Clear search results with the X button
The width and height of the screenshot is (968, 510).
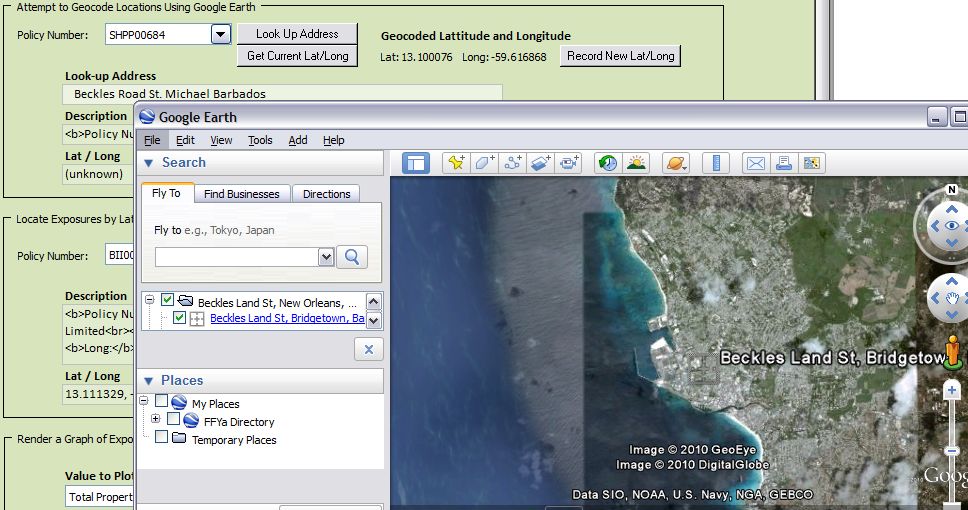pyautogui.click(x=369, y=349)
